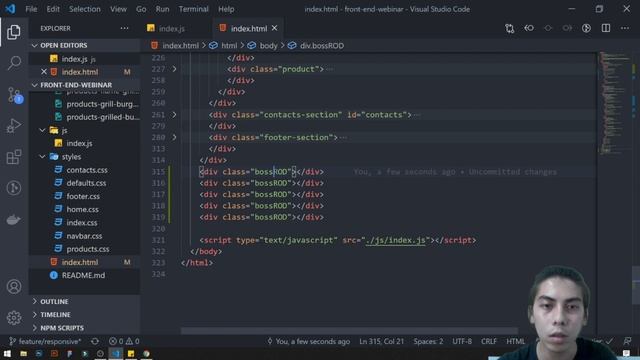Split the editor to the right
The width and height of the screenshot is (640, 360).
point(606,28)
